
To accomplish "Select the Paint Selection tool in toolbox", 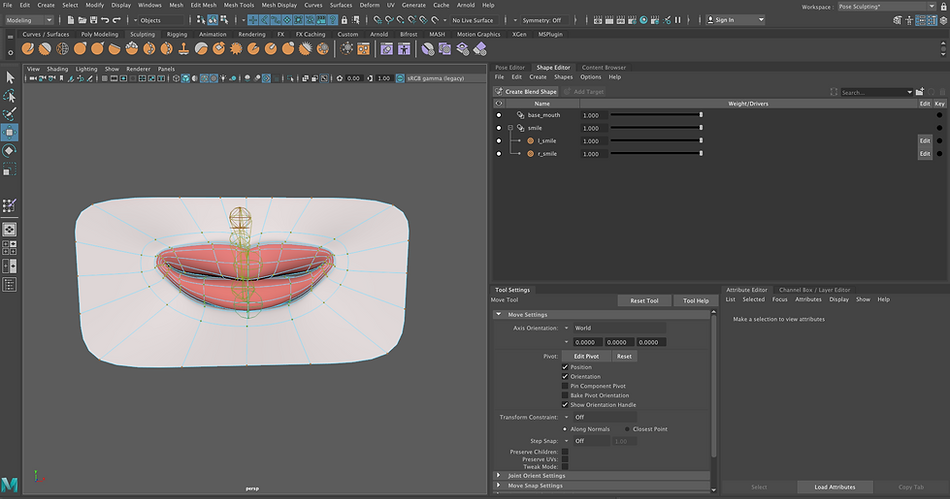I will [x=10, y=114].
